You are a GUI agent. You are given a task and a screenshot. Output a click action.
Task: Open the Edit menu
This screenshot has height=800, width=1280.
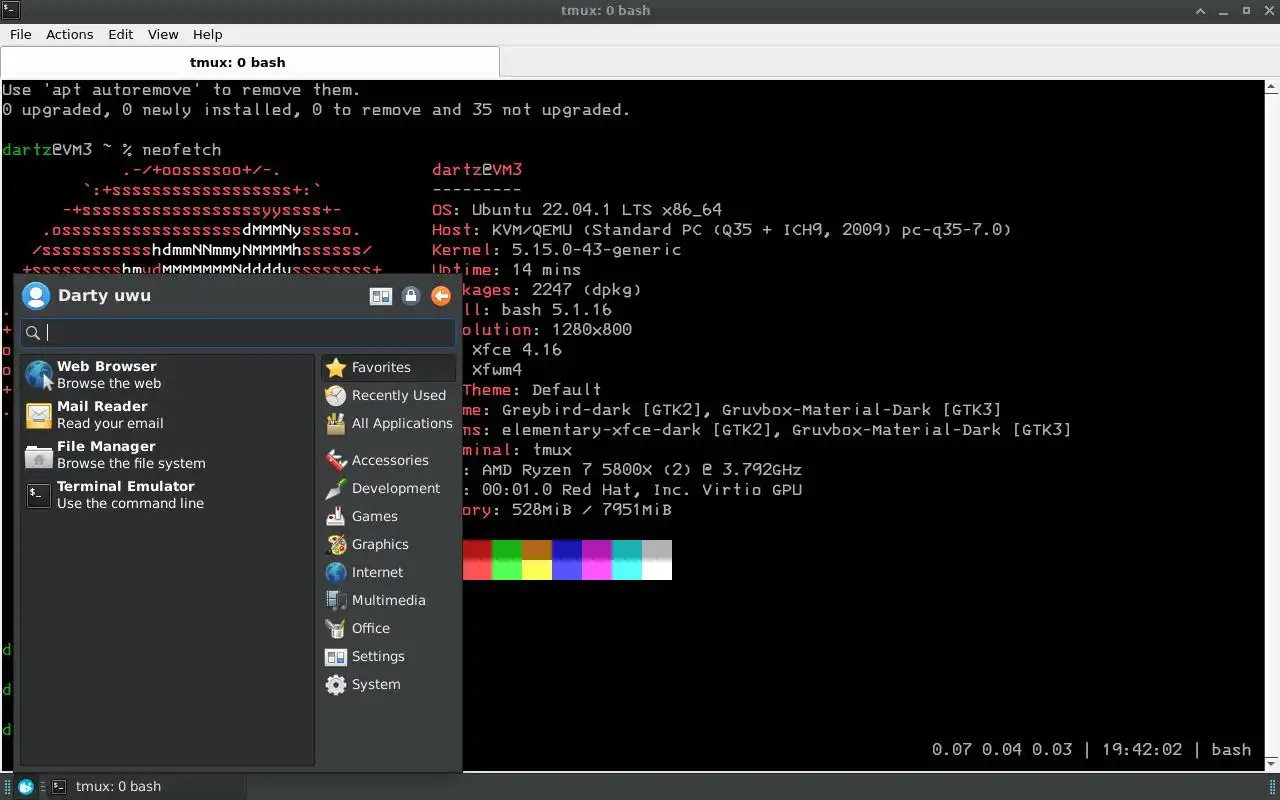[x=121, y=34]
